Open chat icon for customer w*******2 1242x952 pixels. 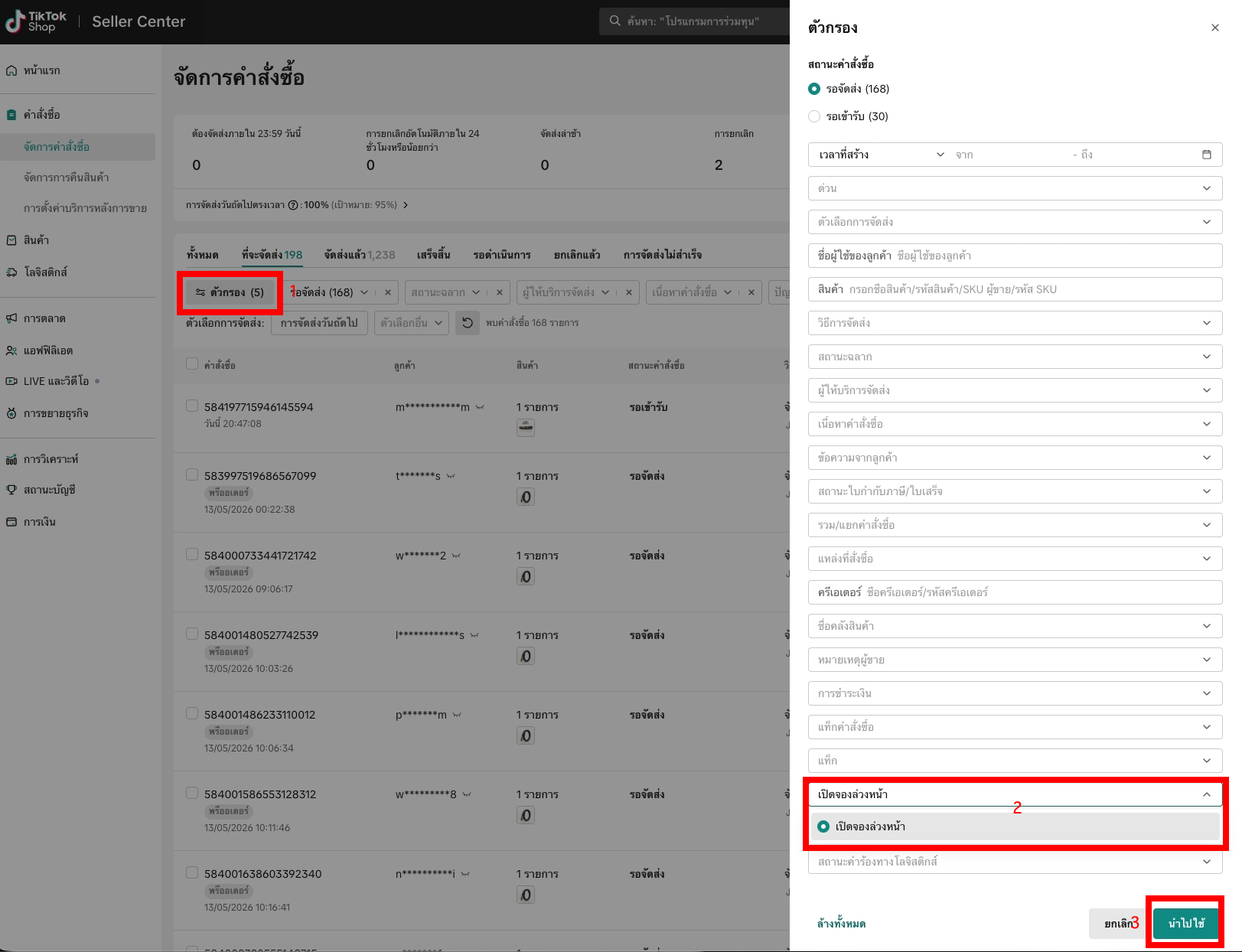456,556
